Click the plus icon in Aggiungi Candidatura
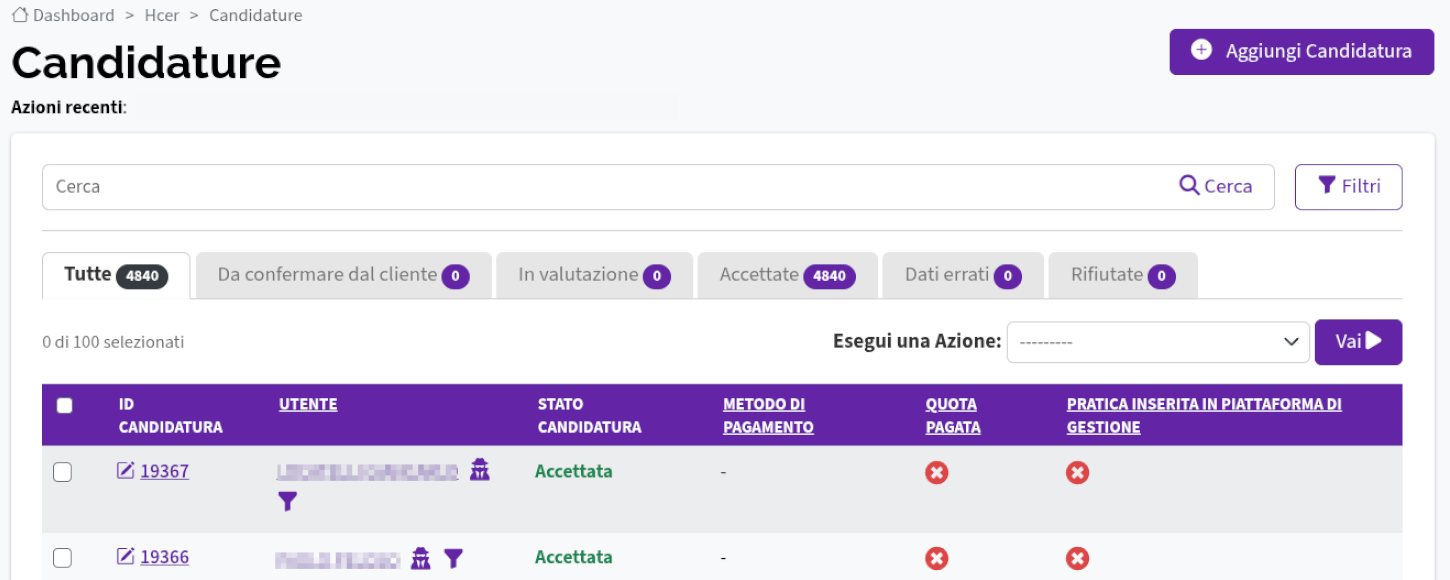 pyautogui.click(x=1202, y=50)
